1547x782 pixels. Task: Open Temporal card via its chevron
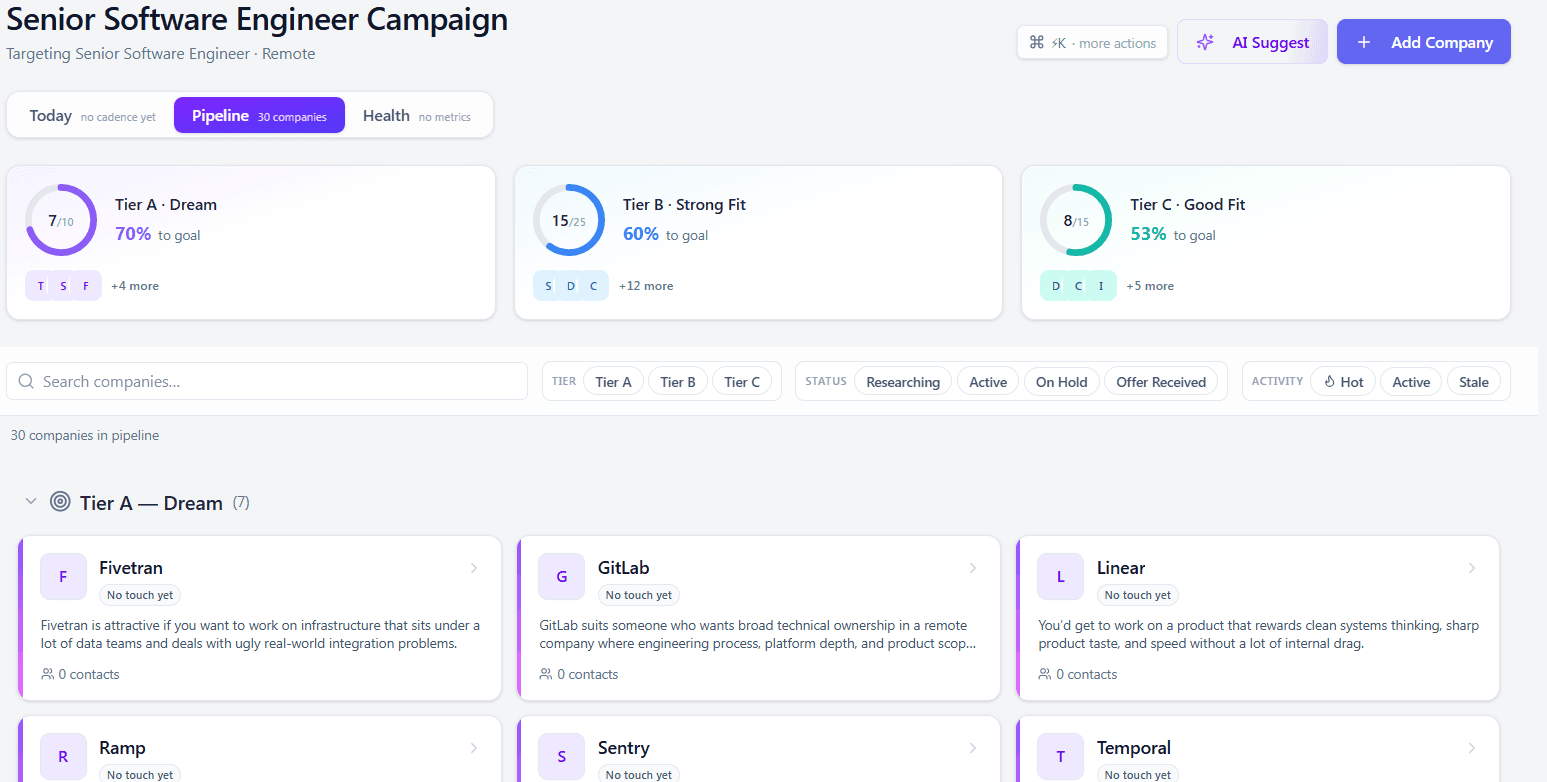tap(1471, 748)
